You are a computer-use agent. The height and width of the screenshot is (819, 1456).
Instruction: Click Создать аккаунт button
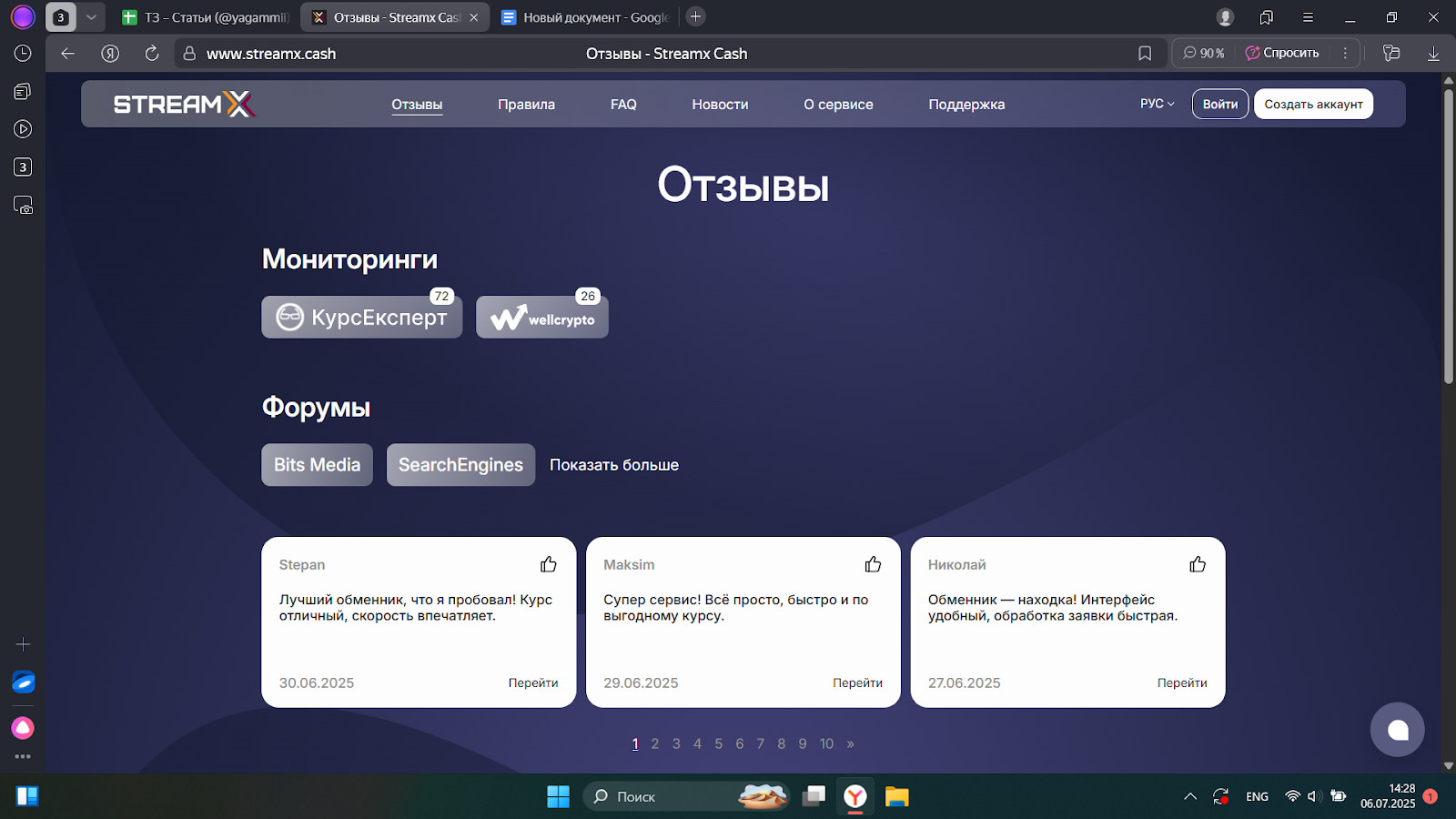pos(1313,104)
